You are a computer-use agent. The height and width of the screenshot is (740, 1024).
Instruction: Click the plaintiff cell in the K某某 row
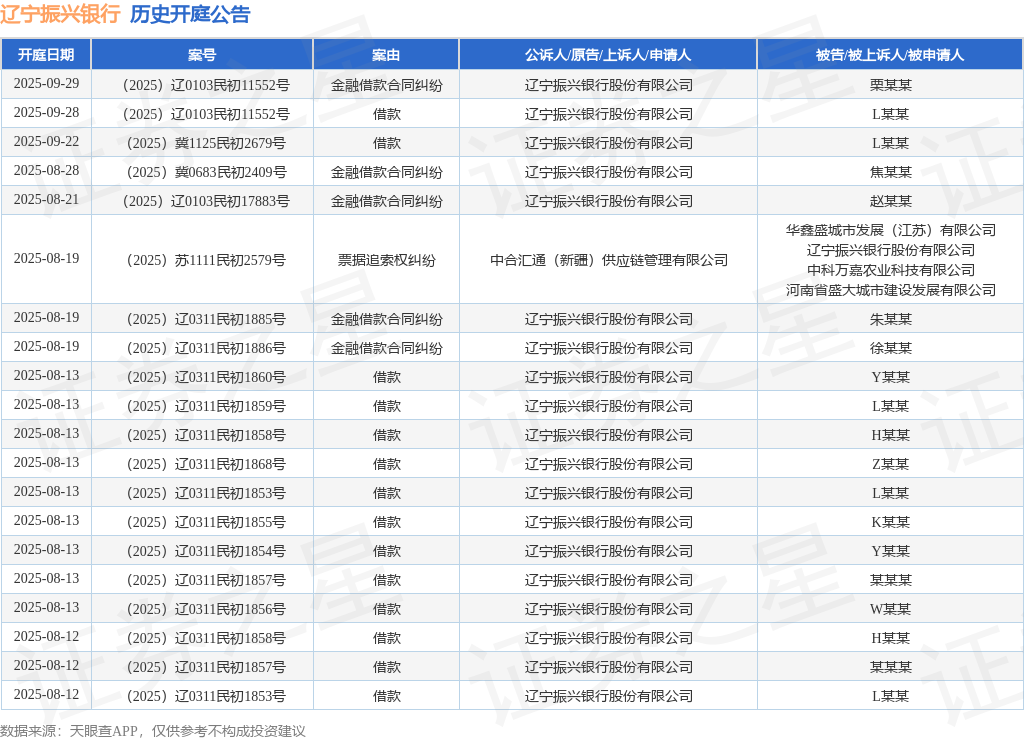pyautogui.click(x=609, y=522)
